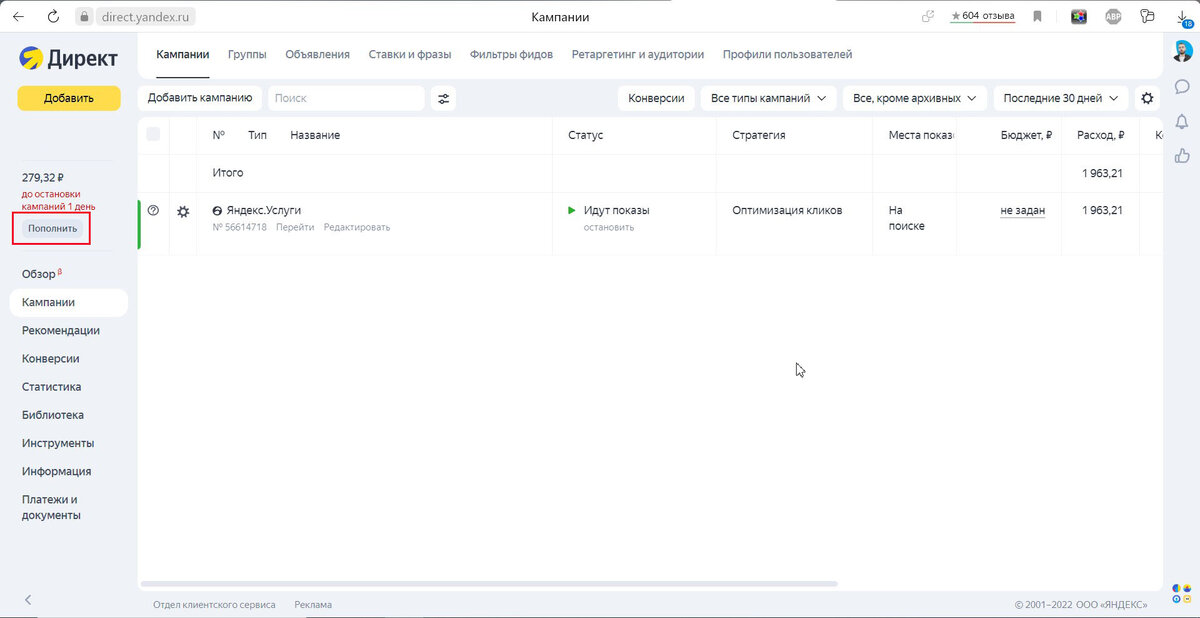Switch to the Фильтры фидов tab
The height and width of the screenshot is (618, 1200).
tap(511, 54)
